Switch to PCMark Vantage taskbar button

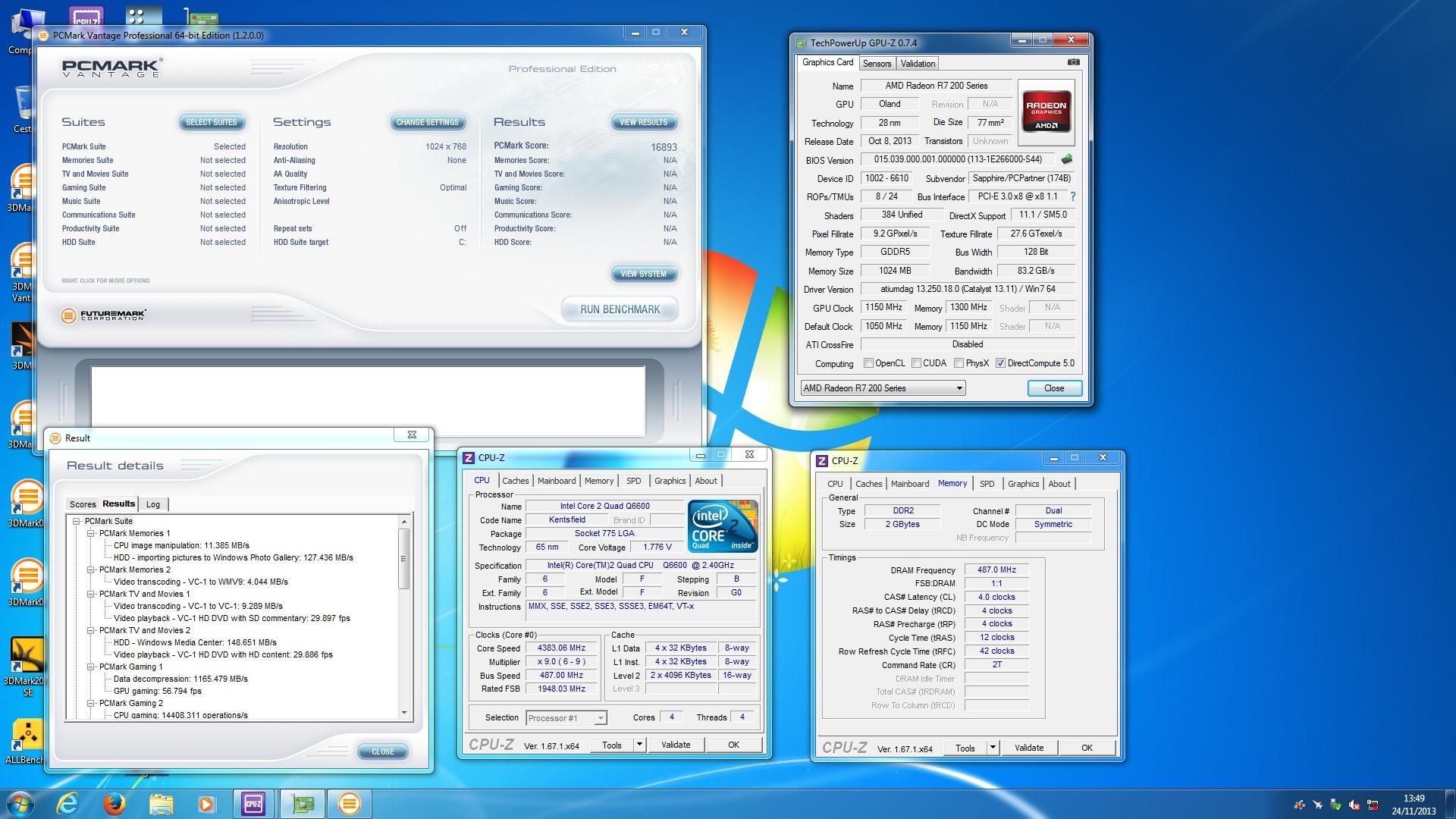click(x=350, y=803)
